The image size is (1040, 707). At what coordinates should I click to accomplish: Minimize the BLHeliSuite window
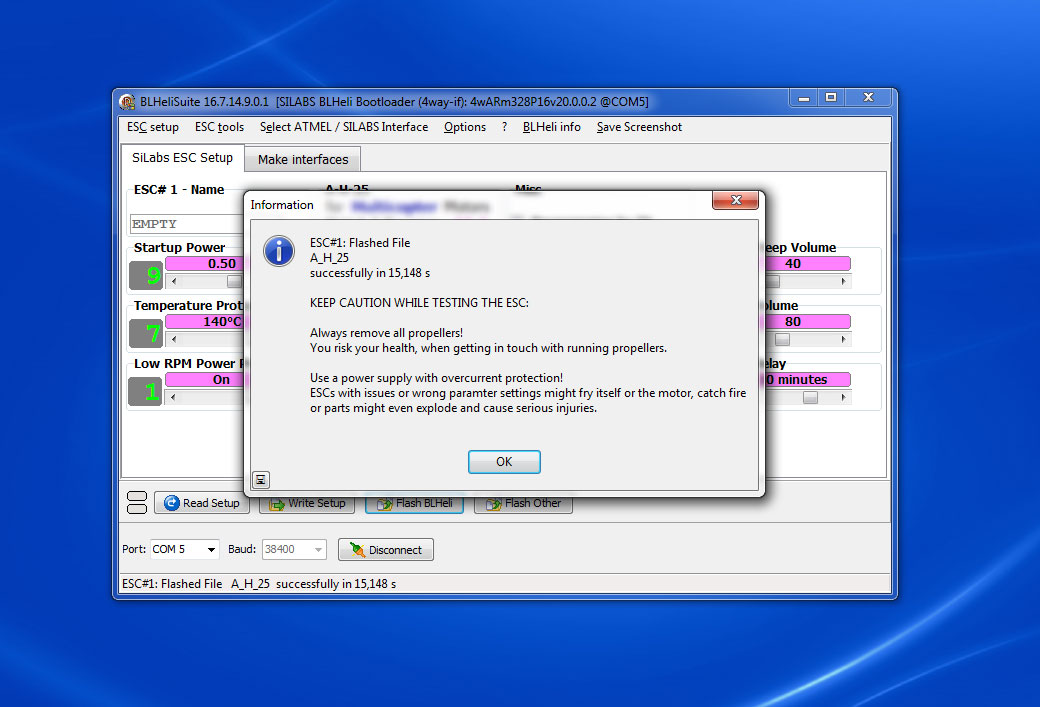coord(804,97)
